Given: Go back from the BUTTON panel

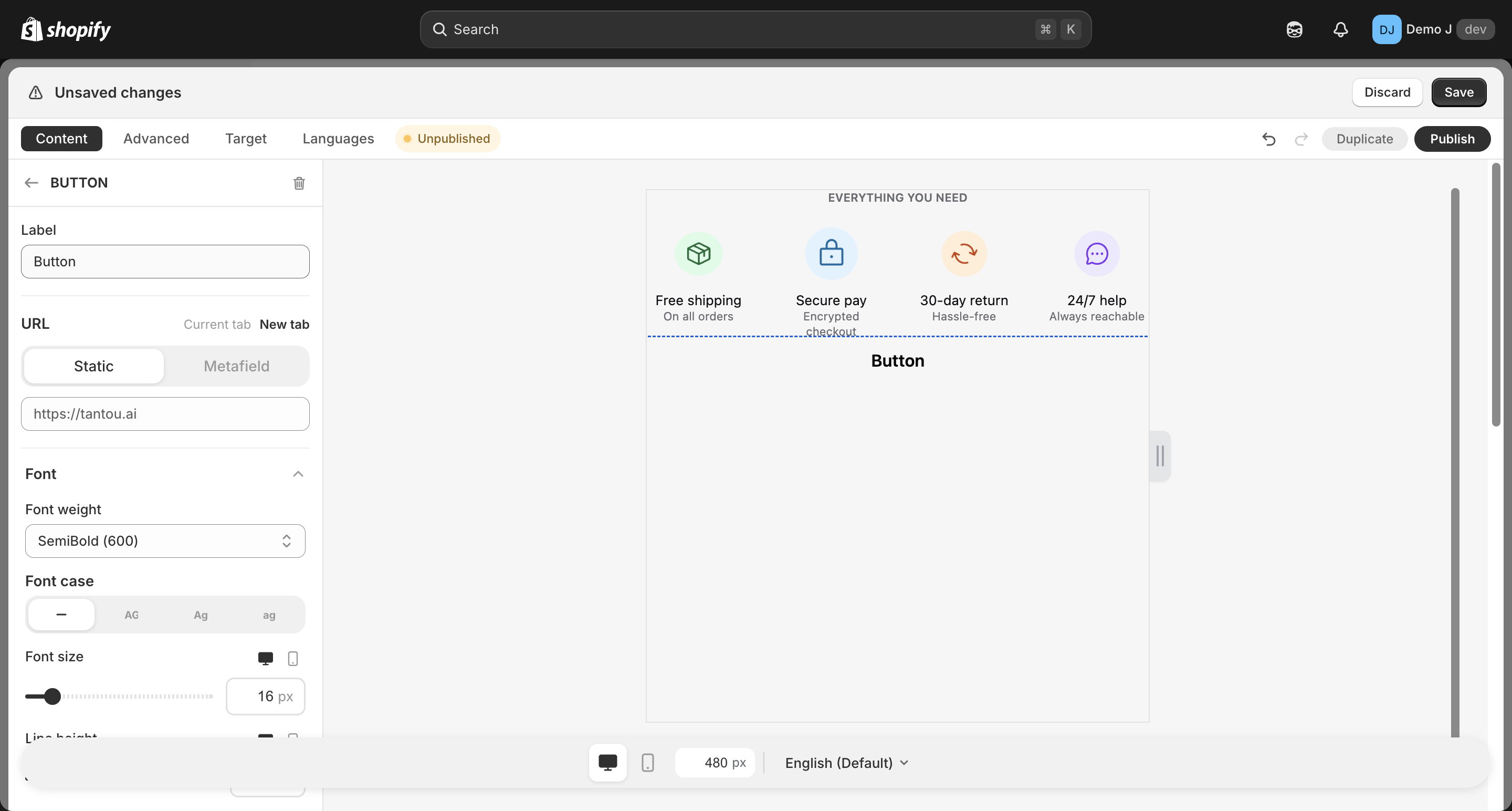Looking at the screenshot, I should tap(31, 183).
